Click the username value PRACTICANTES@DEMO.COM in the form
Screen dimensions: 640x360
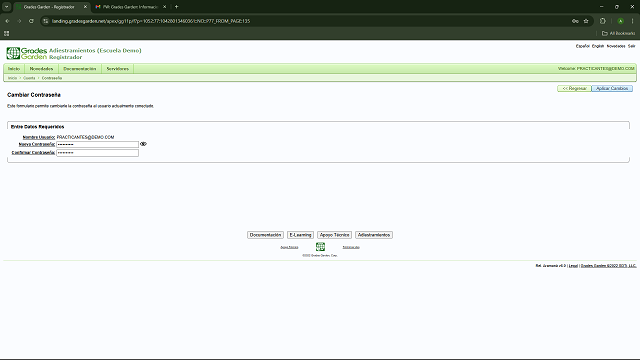[85, 137]
